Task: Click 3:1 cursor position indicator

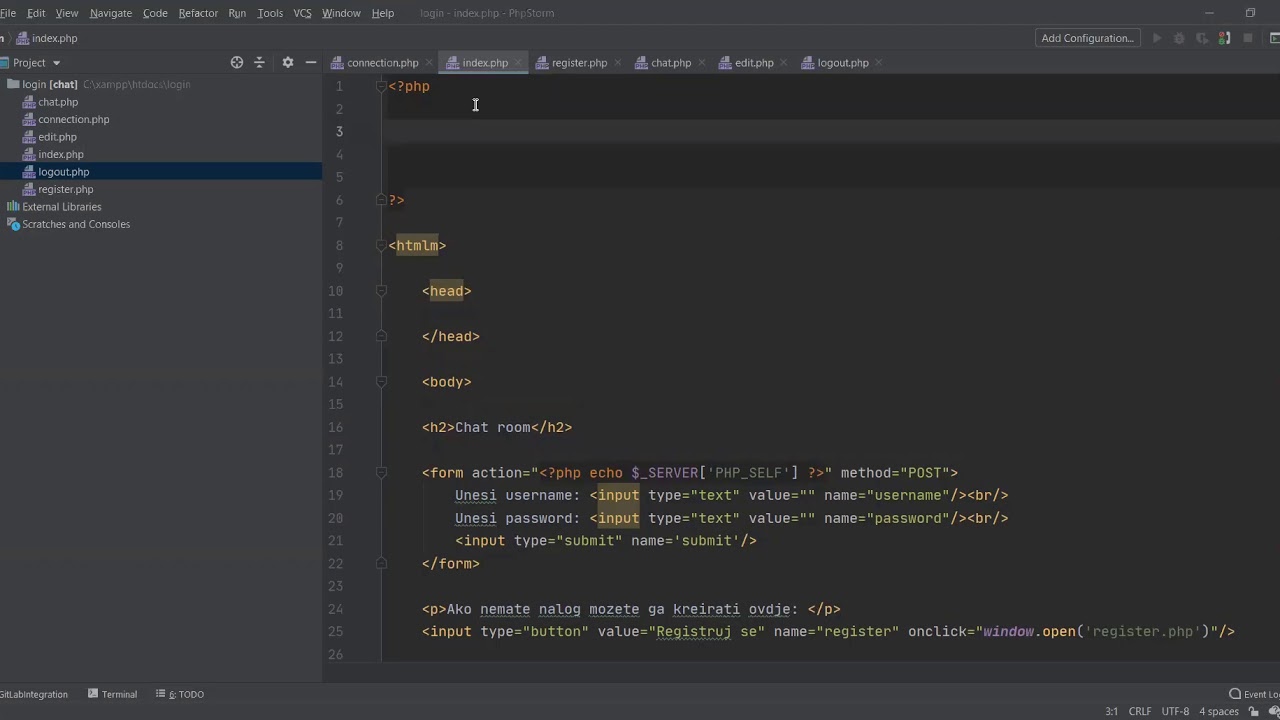Action: pos(1111,711)
